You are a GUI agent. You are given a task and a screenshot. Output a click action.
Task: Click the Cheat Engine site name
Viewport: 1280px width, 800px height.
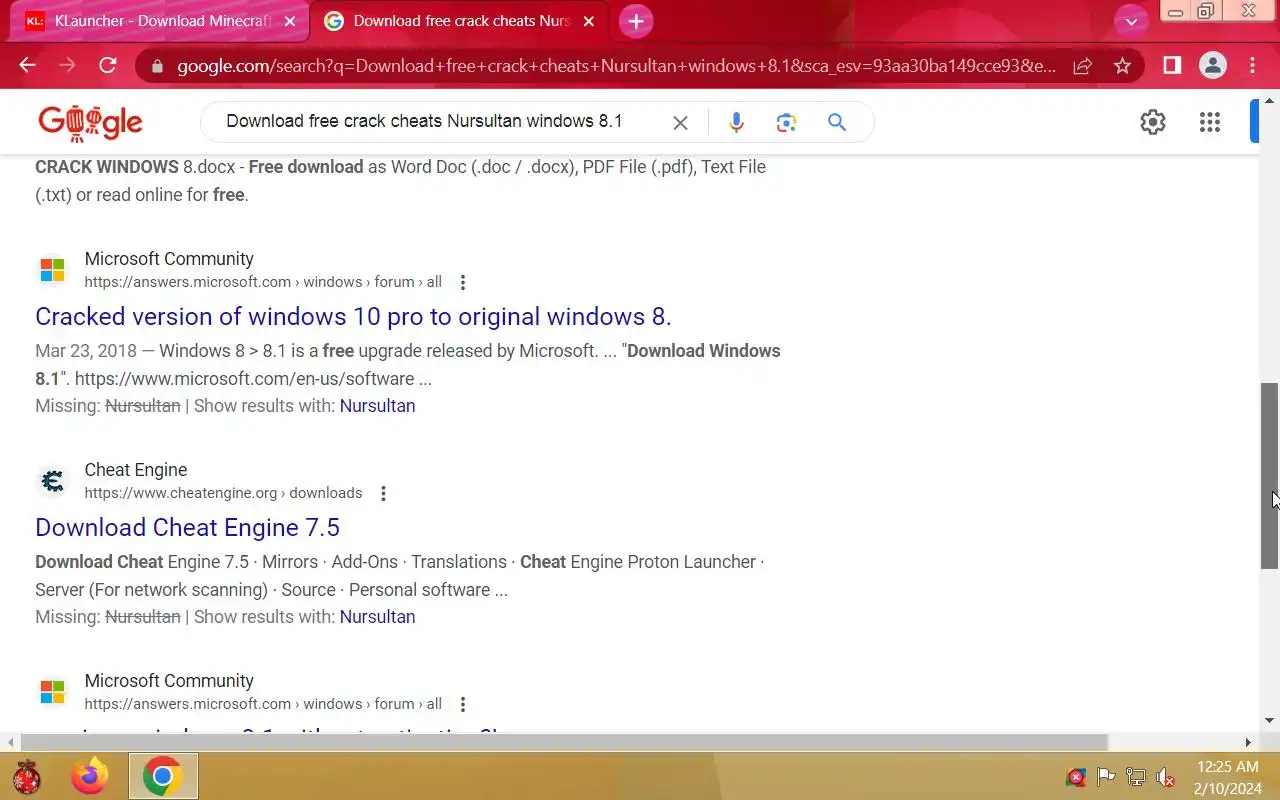tap(135, 470)
